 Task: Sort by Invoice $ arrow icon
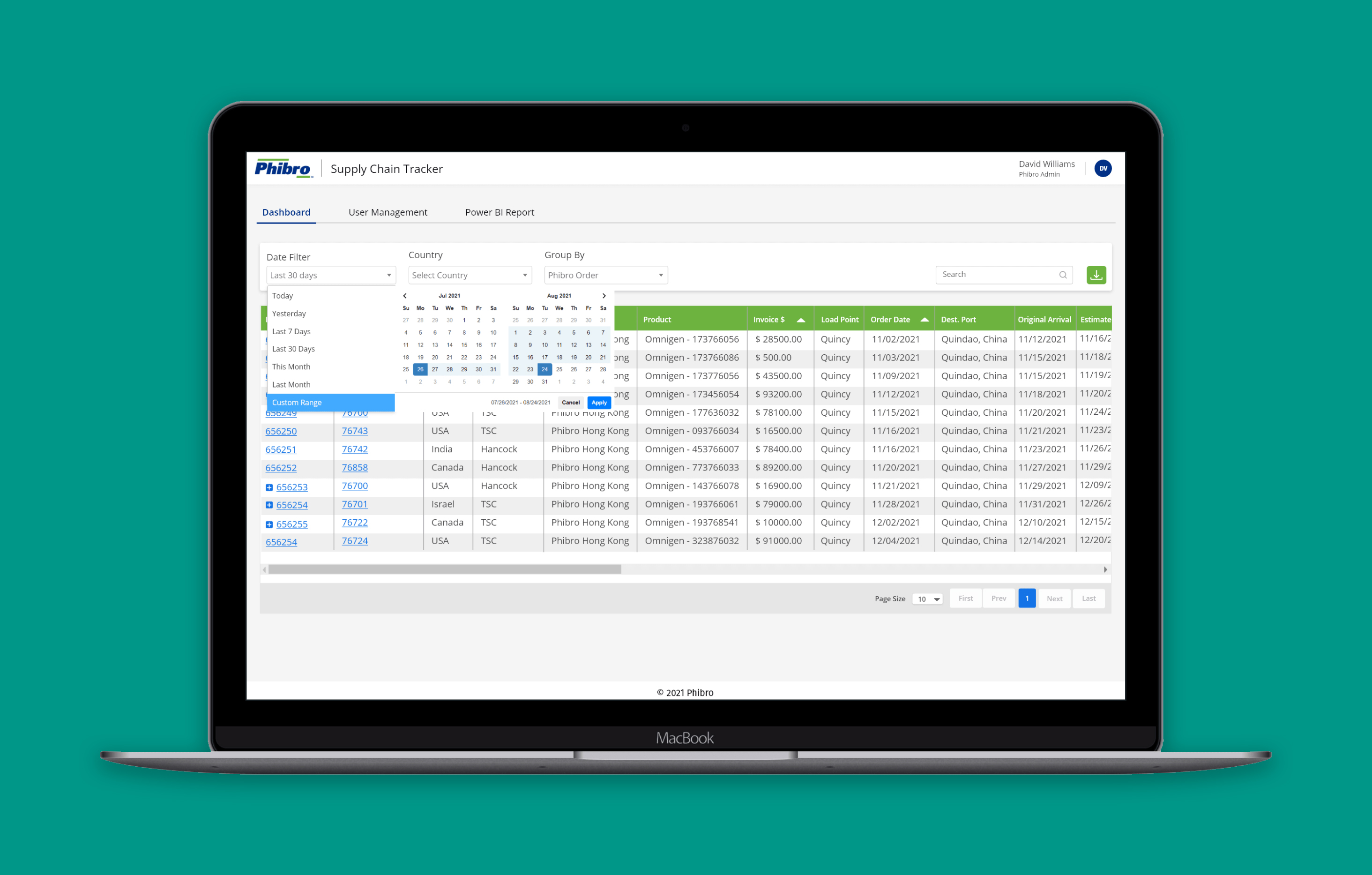click(x=800, y=320)
